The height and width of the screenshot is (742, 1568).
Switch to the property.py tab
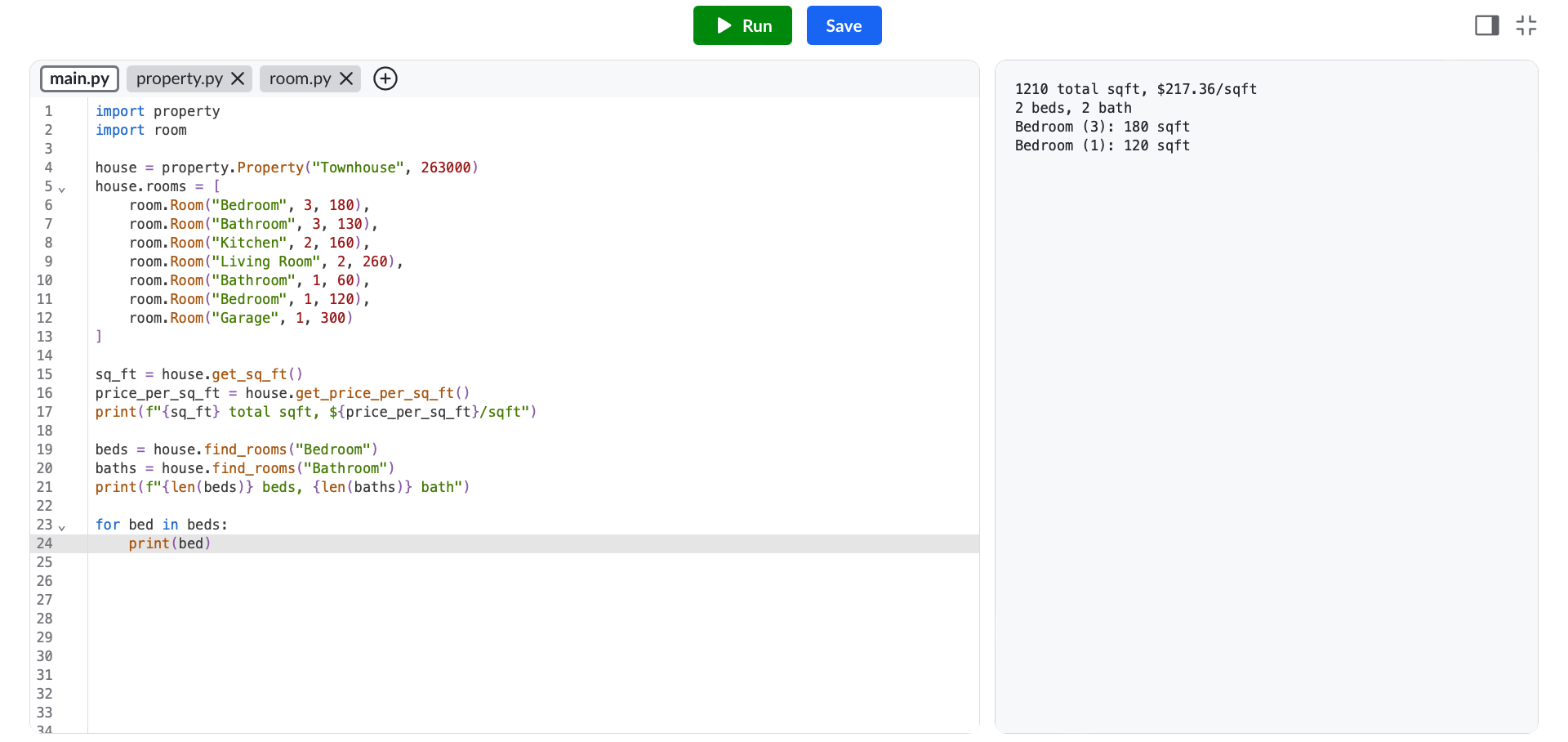pyautogui.click(x=180, y=78)
